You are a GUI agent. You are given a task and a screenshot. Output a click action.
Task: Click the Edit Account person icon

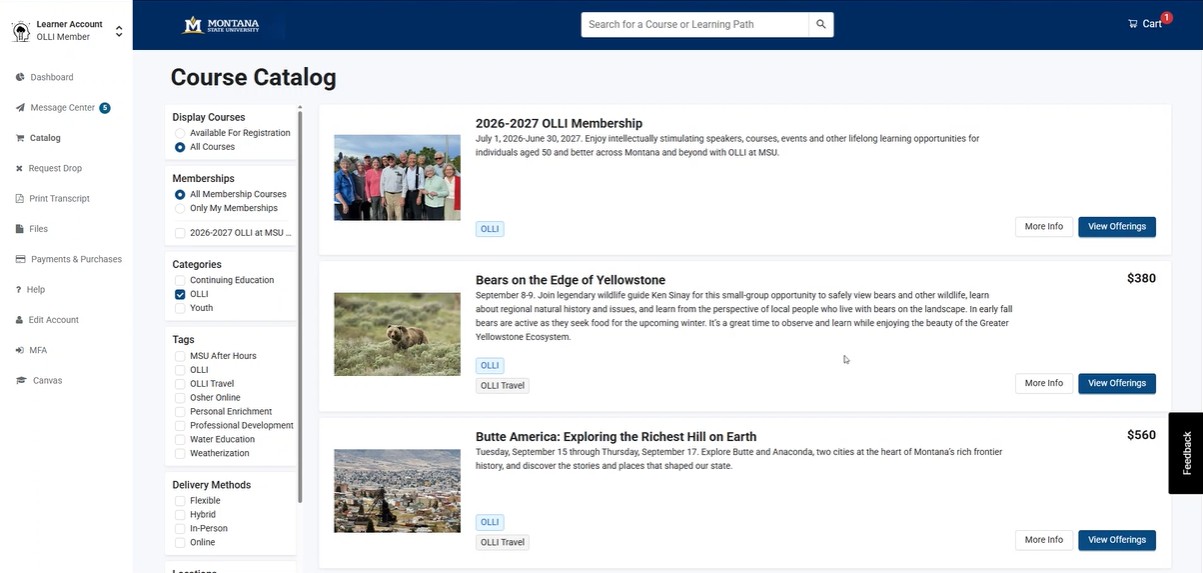pyautogui.click(x=19, y=320)
